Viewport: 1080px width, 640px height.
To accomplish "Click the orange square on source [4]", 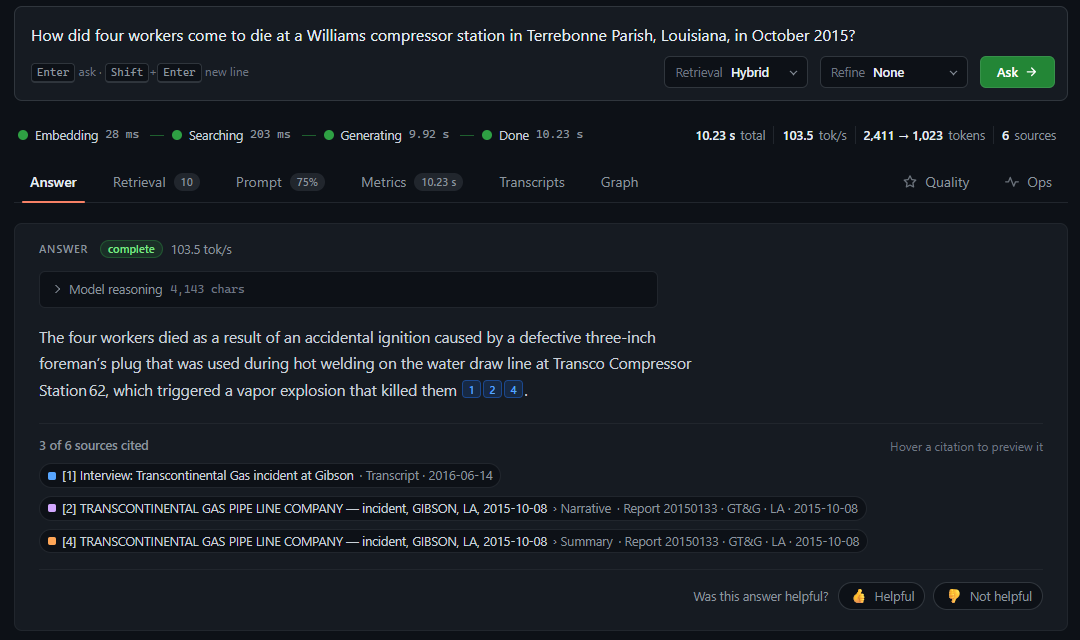I will click(52, 541).
